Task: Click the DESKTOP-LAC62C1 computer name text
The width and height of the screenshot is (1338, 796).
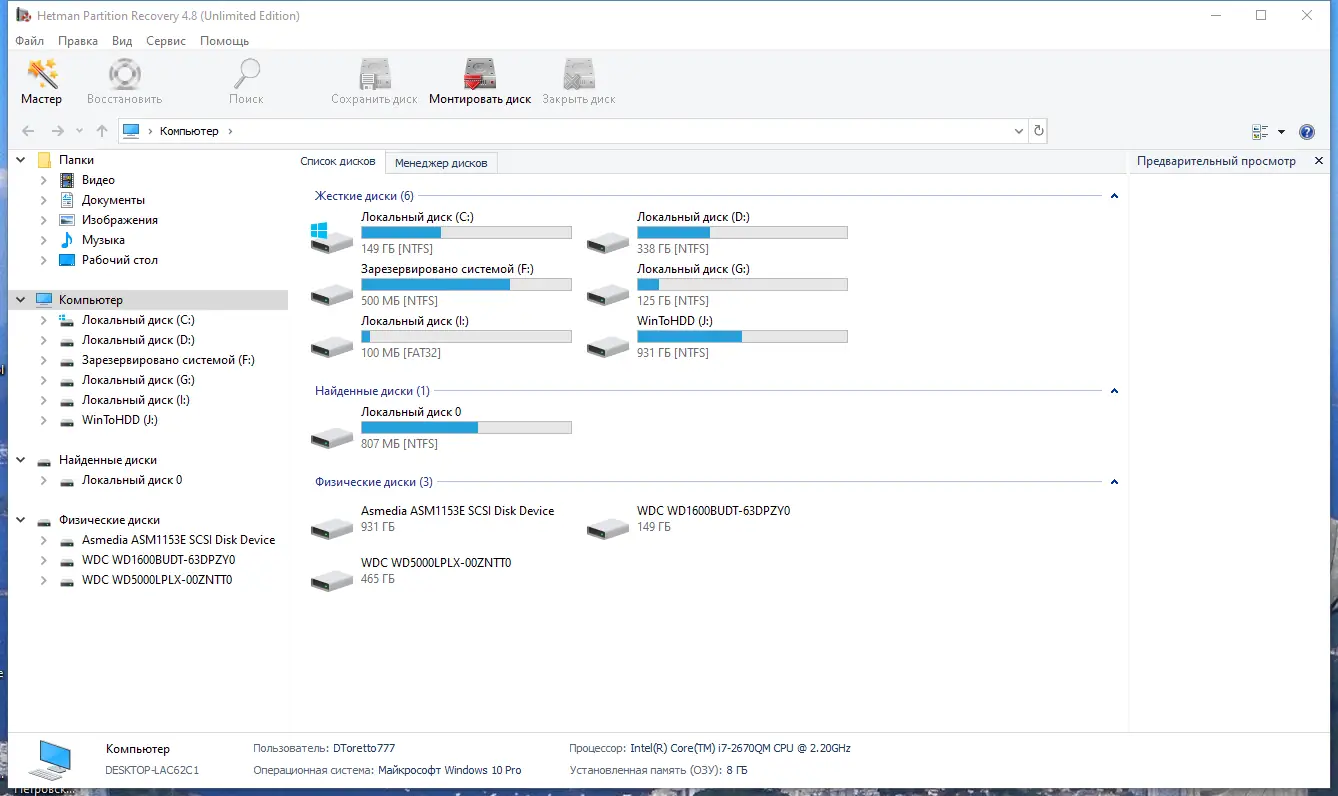Action: click(x=152, y=770)
